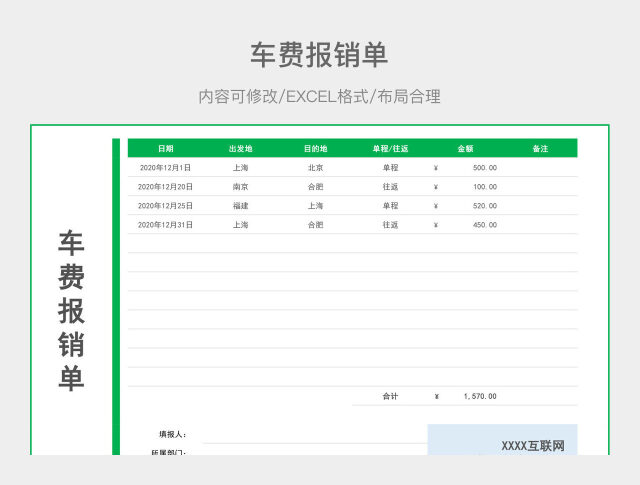640x485 pixels.
Task: Click the 金额 column header
Action: point(465,148)
